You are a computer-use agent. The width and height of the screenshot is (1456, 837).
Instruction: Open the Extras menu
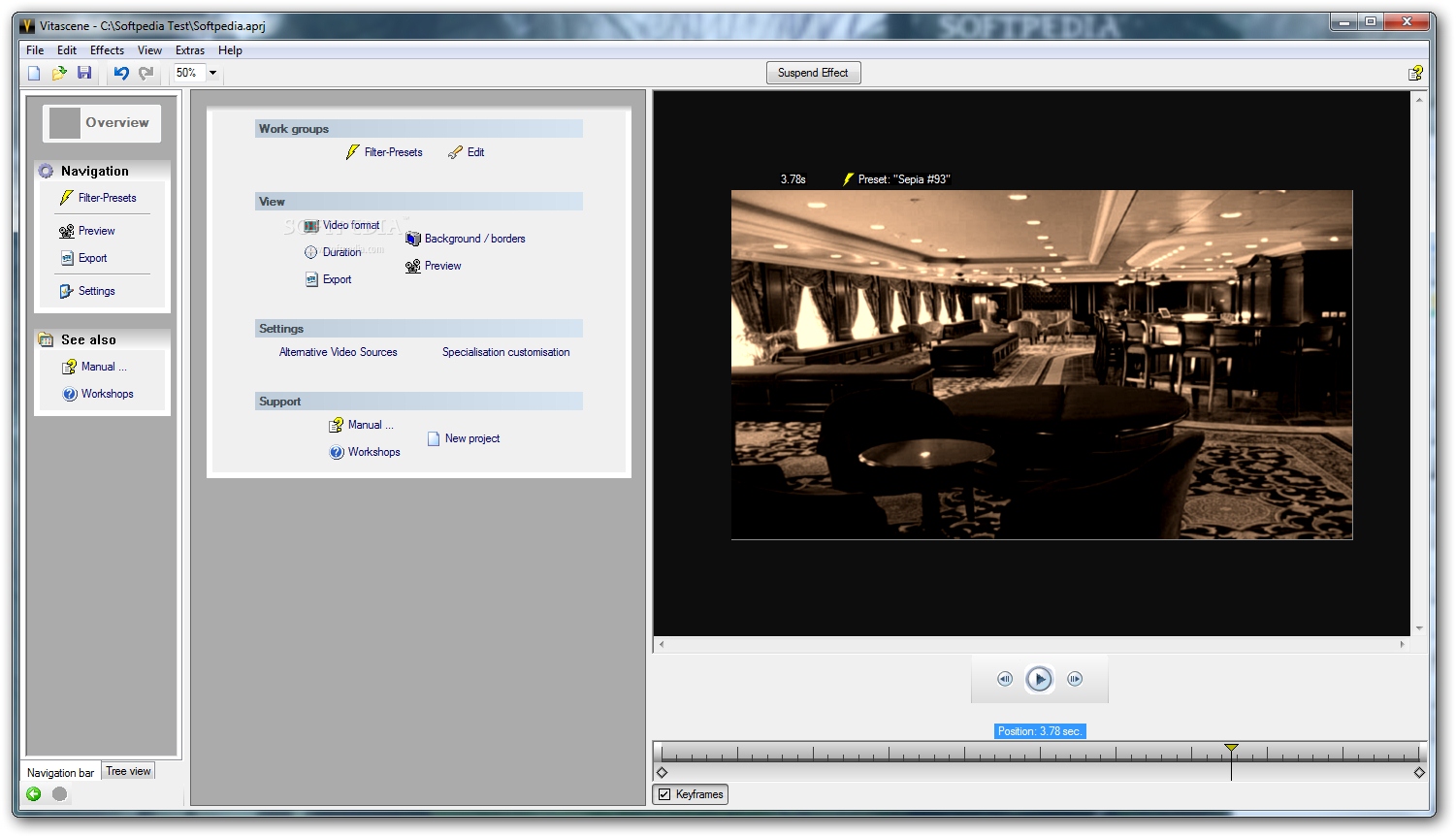click(190, 50)
